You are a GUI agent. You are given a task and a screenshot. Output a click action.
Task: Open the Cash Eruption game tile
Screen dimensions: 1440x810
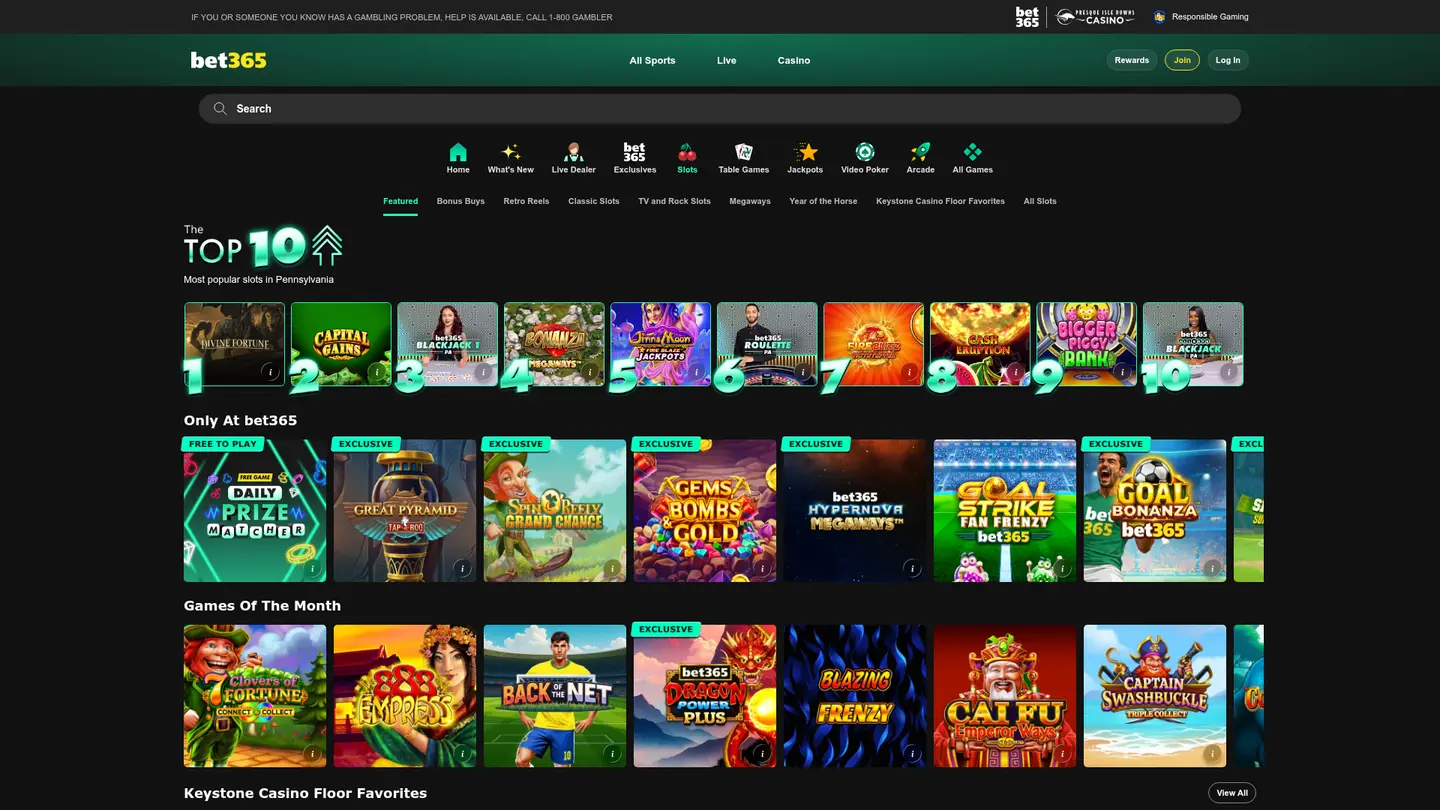(x=980, y=344)
